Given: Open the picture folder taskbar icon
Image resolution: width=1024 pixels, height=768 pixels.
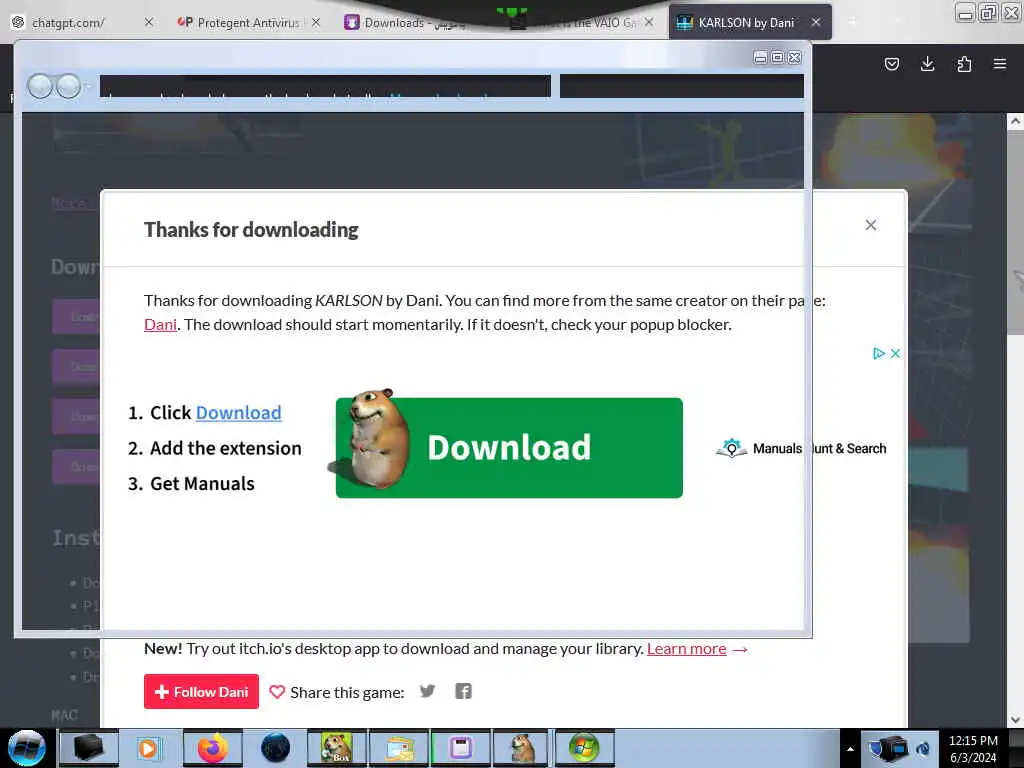Looking at the screenshot, I should 399,748.
